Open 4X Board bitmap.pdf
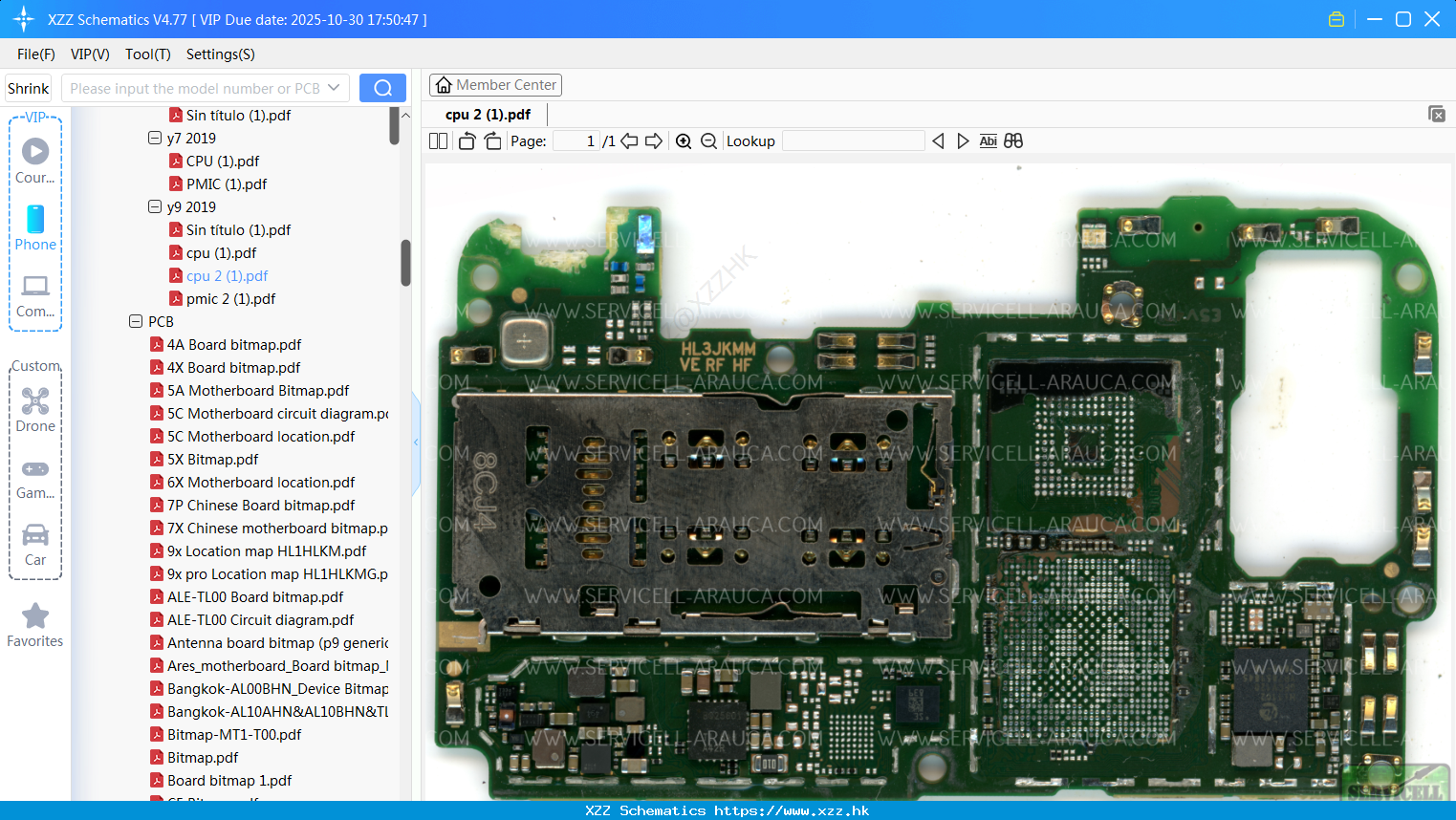Viewport: 1456px width, 820px height. (x=226, y=367)
